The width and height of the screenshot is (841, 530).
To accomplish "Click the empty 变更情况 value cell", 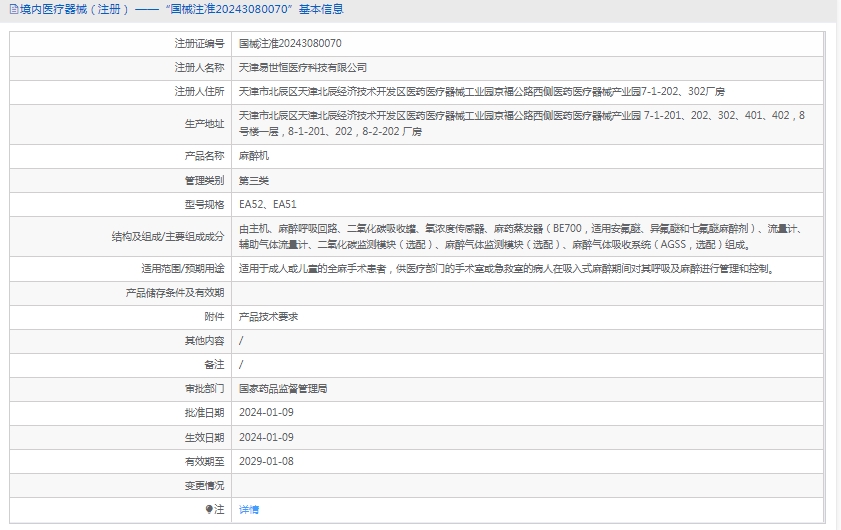I will tap(530, 485).
